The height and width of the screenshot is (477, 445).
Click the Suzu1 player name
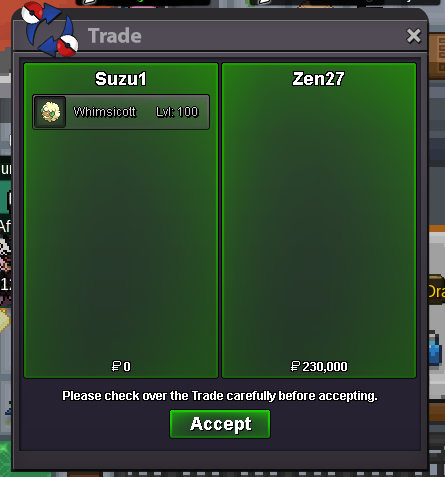121,79
